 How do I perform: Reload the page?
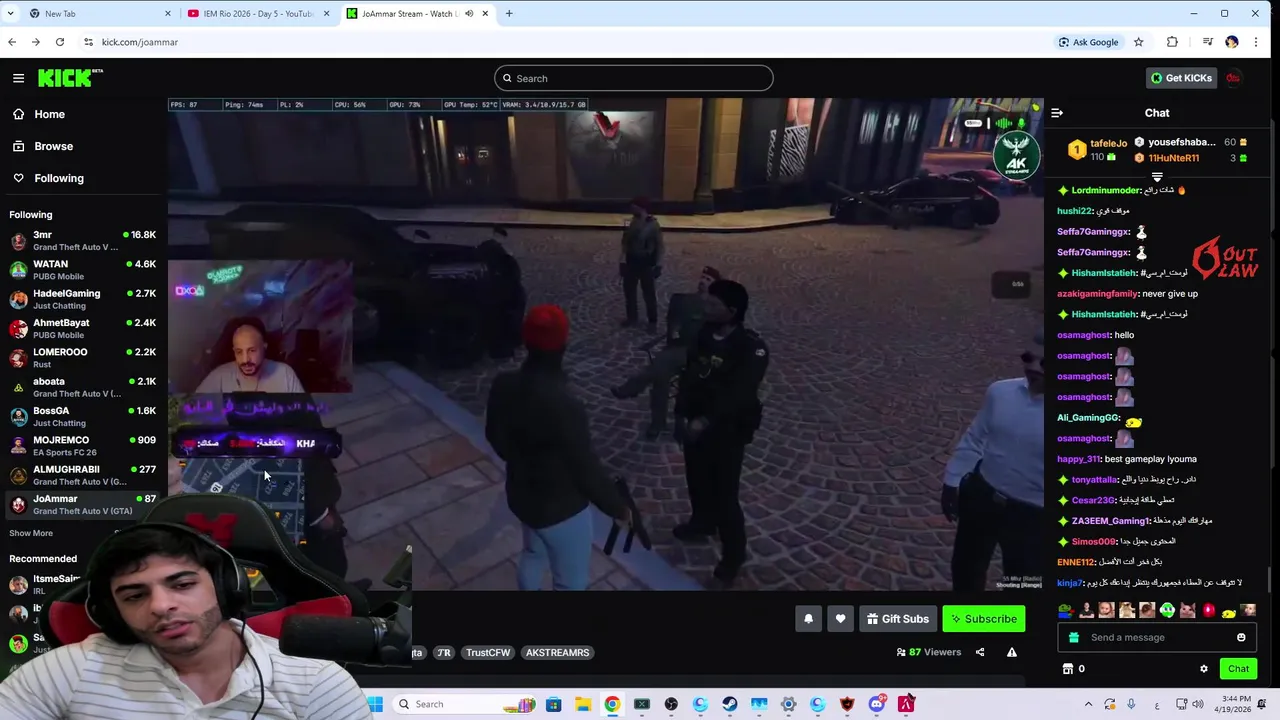[60, 42]
